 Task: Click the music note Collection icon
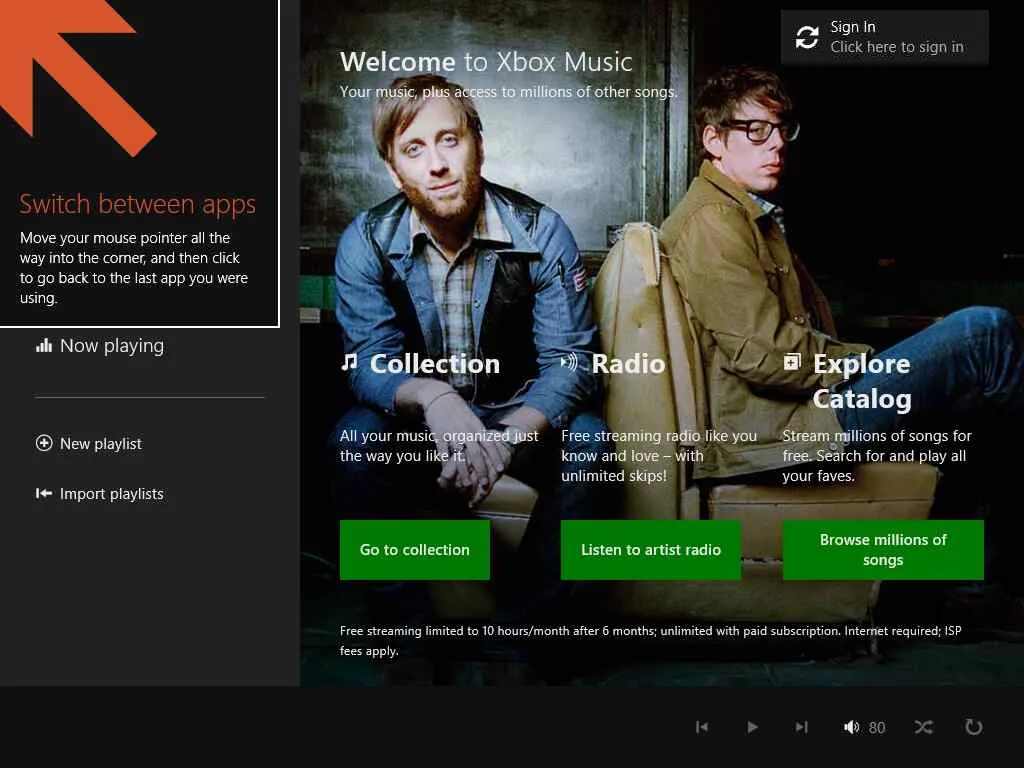(x=349, y=362)
